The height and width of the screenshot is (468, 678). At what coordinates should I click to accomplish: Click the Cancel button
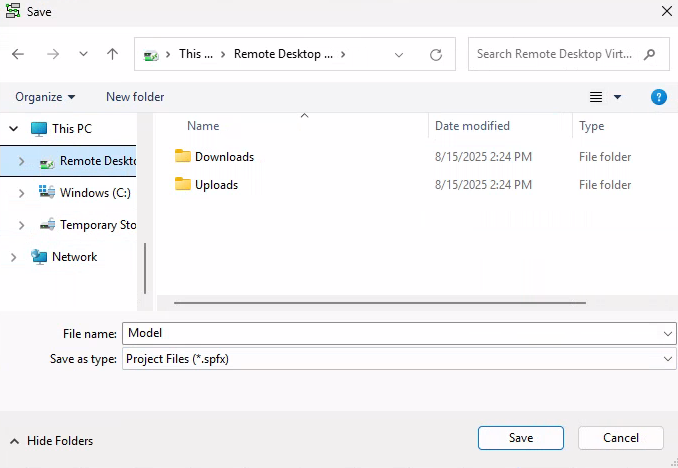click(x=620, y=438)
